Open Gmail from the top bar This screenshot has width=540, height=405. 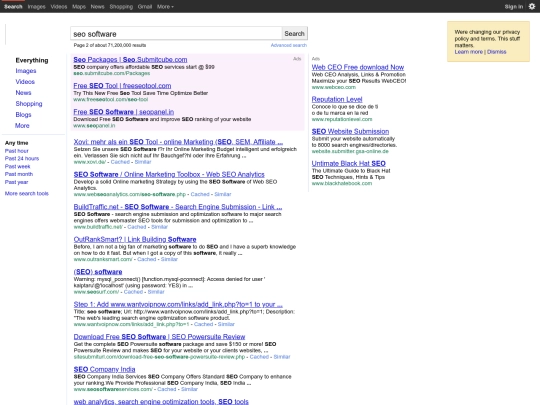[145, 7]
